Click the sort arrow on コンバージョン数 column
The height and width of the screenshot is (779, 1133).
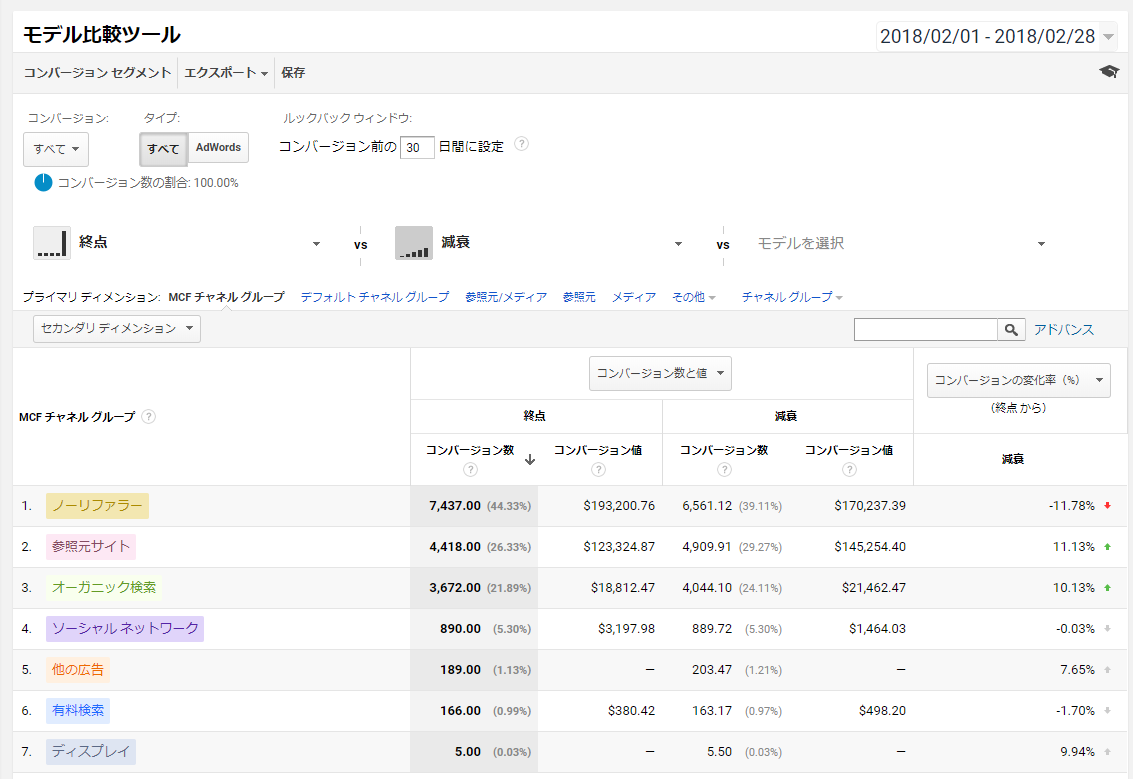(530, 459)
